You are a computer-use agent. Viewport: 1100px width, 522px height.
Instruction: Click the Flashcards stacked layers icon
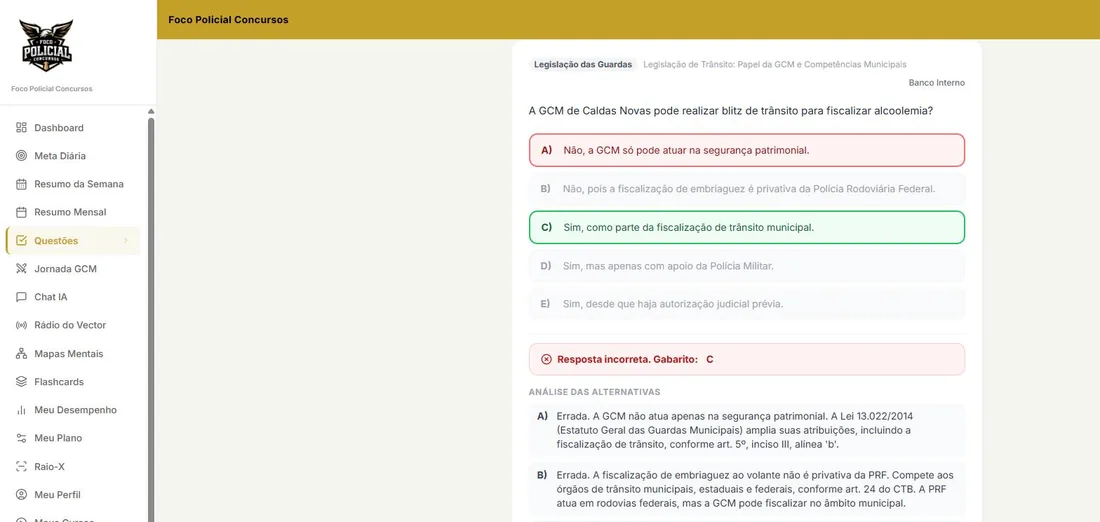coord(21,382)
